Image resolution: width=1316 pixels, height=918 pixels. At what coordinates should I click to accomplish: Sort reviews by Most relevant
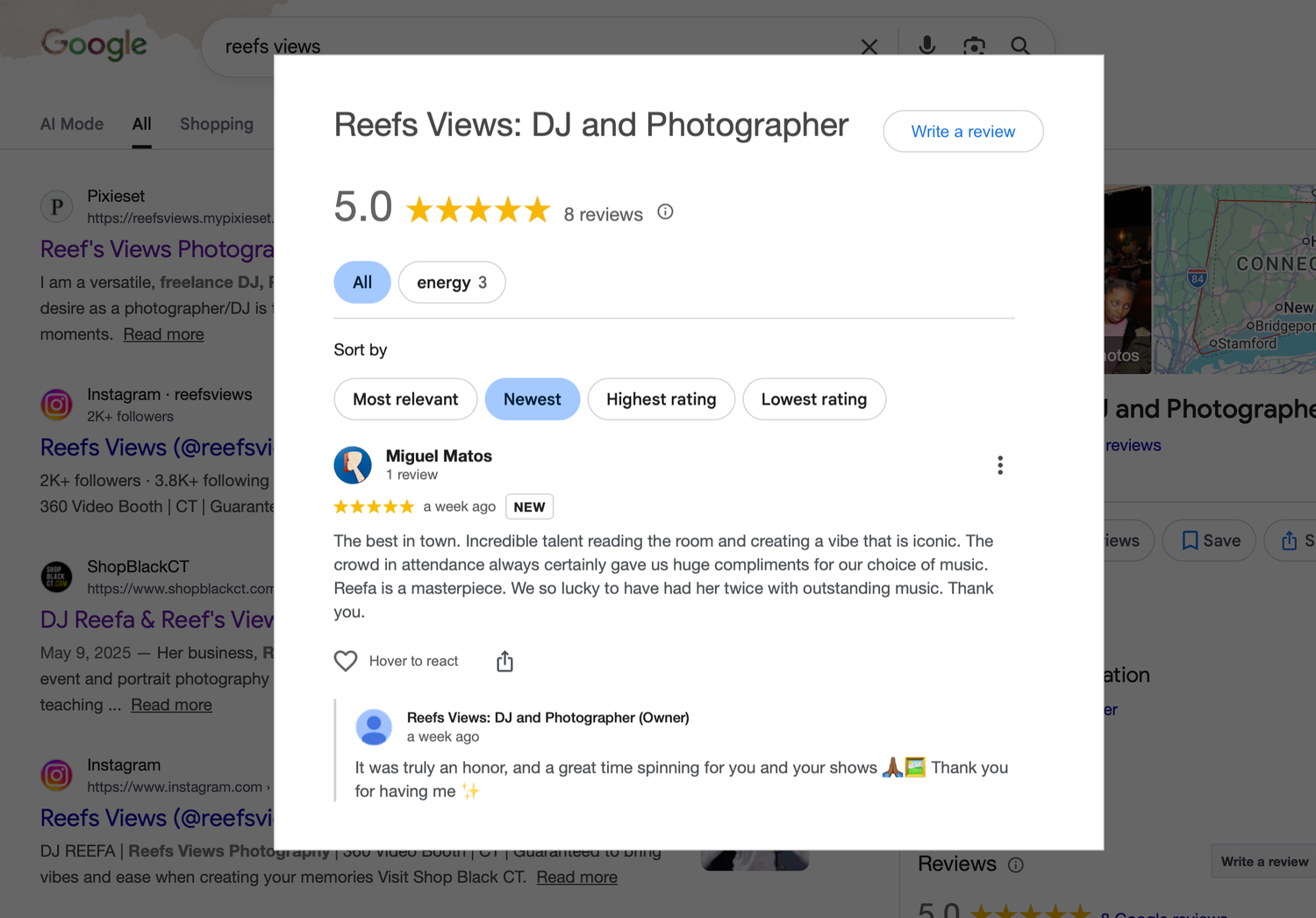click(405, 399)
